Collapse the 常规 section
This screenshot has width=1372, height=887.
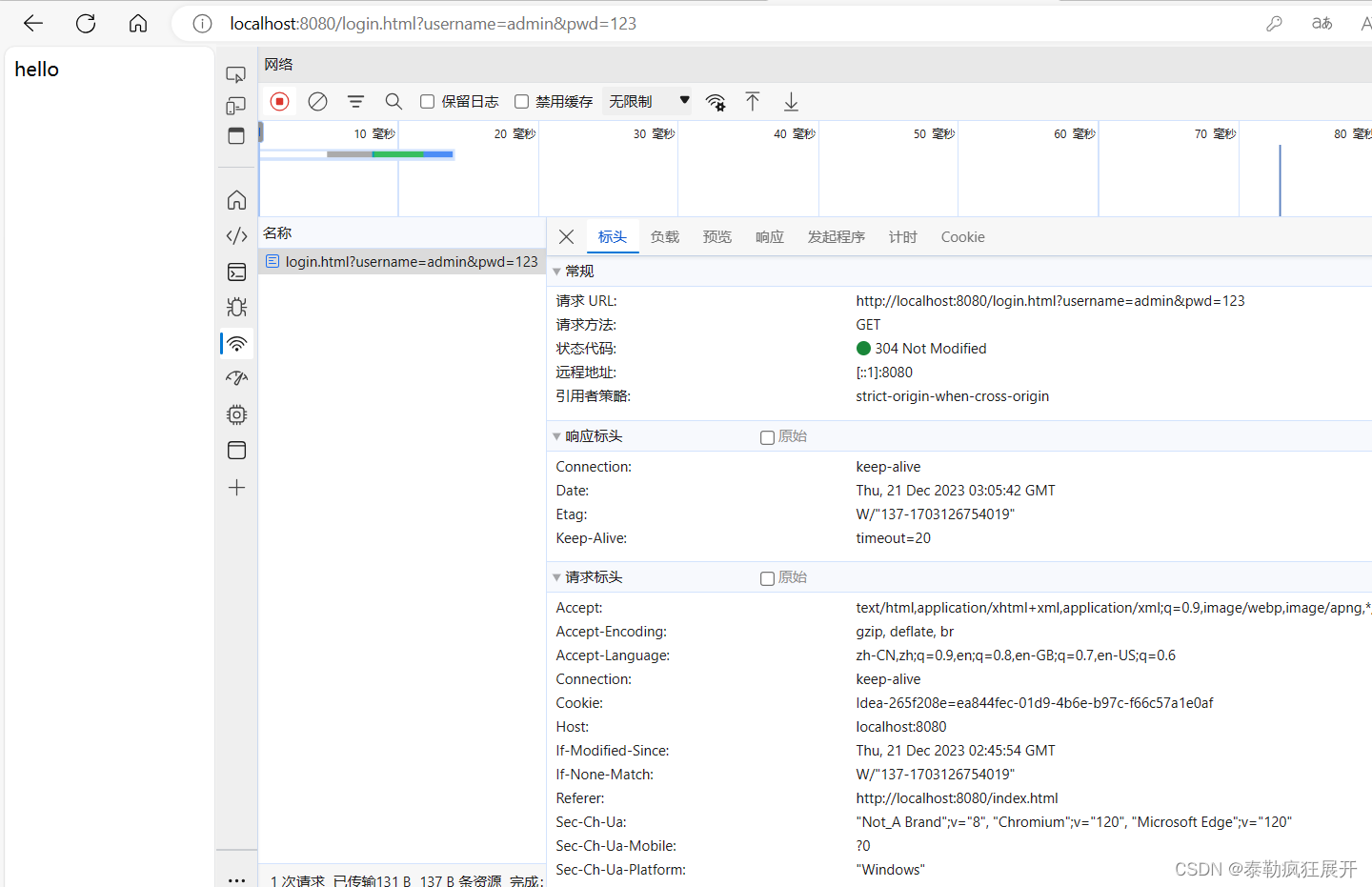click(x=557, y=272)
